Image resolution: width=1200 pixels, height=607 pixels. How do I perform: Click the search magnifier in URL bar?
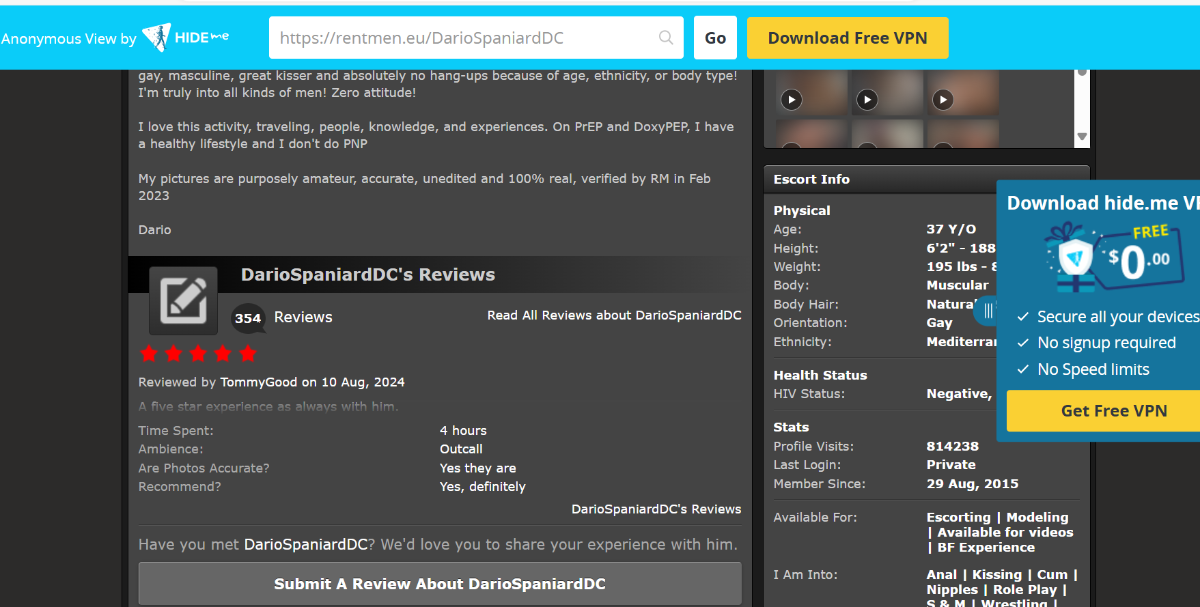(x=666, y=38)
